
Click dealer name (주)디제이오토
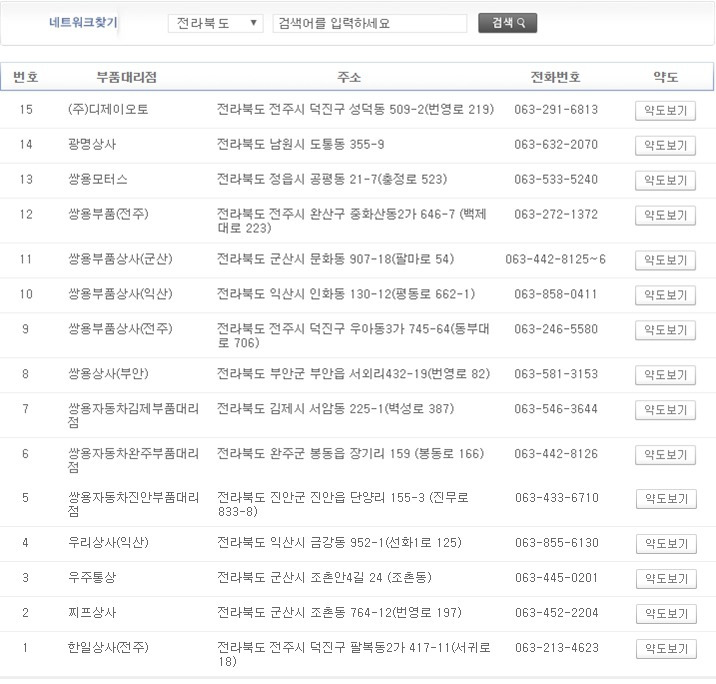pos(108,109)
